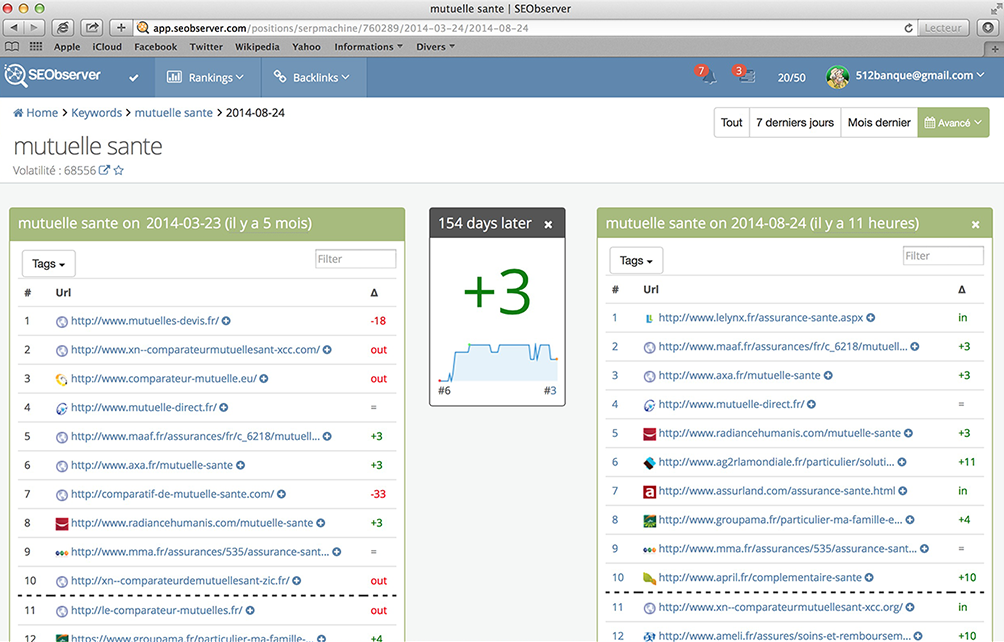Open external link icon next to Volatilité
This screenshot has width=1004, height=642.
(104, 171)
